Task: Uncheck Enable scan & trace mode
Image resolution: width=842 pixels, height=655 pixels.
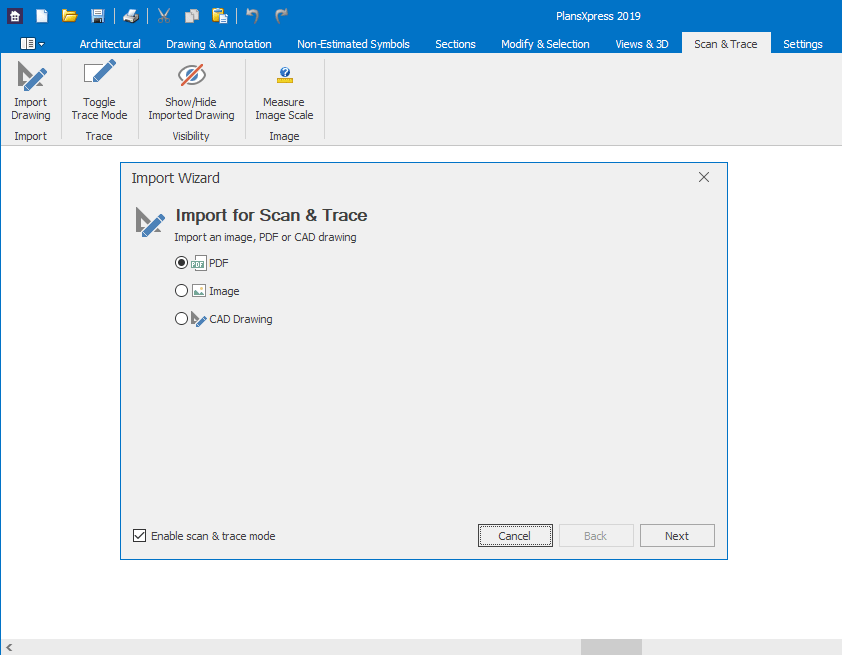Action: [x=140, y=536]
